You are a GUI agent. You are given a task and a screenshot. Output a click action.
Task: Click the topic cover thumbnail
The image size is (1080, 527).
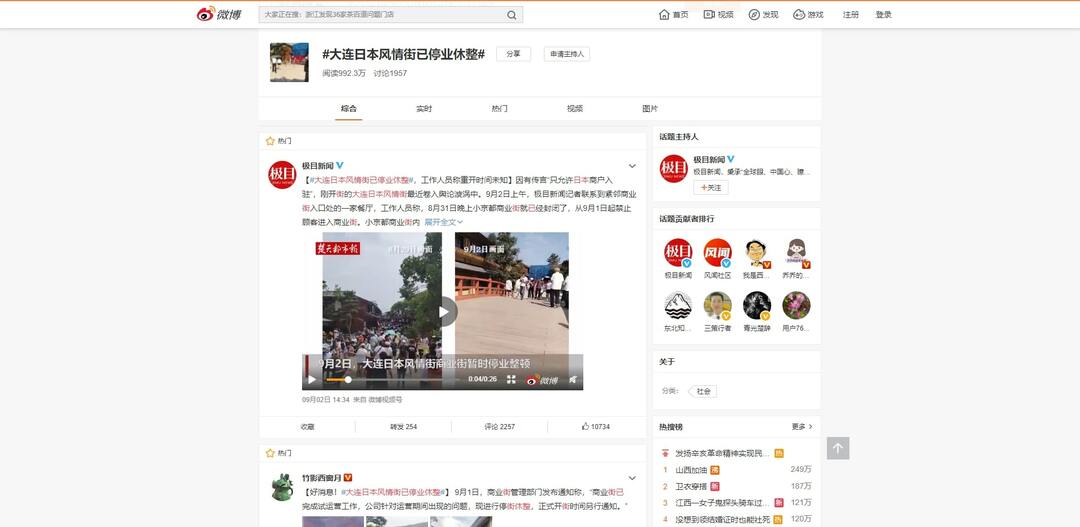click(289, 62)
